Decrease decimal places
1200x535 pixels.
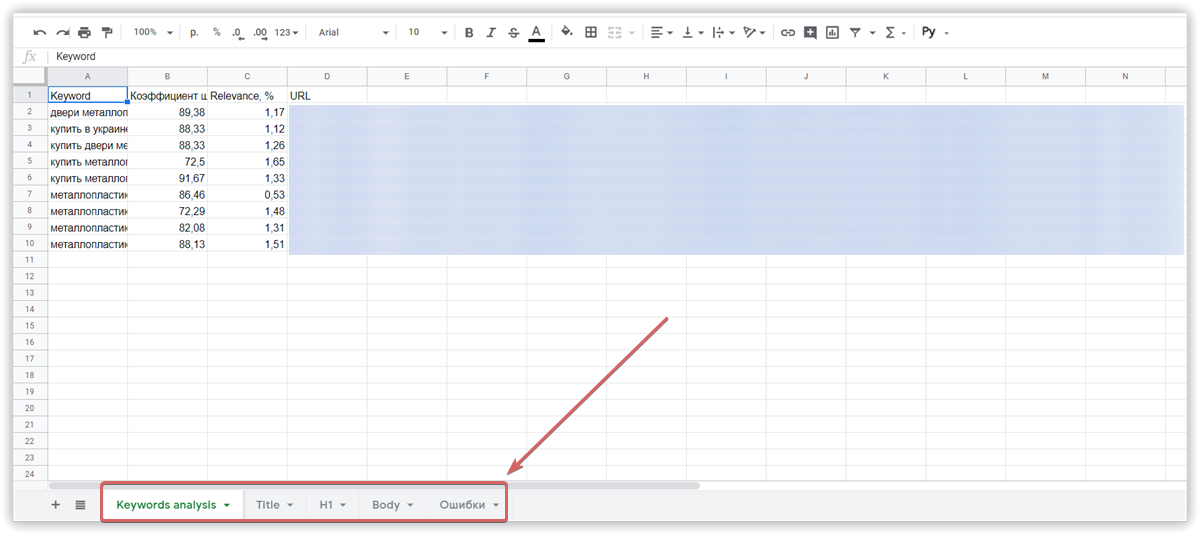[237, 32]
